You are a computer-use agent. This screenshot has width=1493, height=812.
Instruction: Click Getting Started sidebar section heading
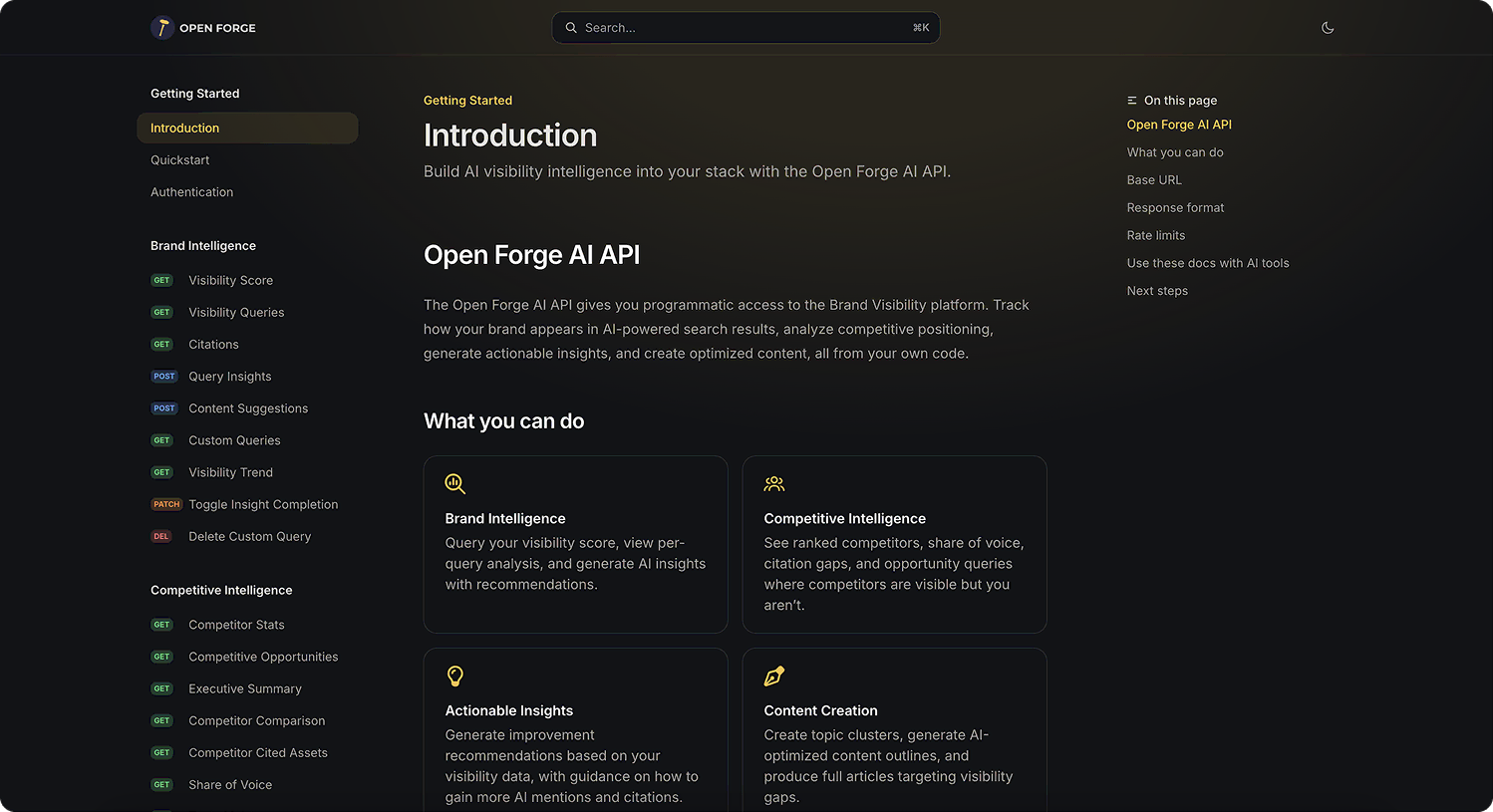tap(194, 94)
